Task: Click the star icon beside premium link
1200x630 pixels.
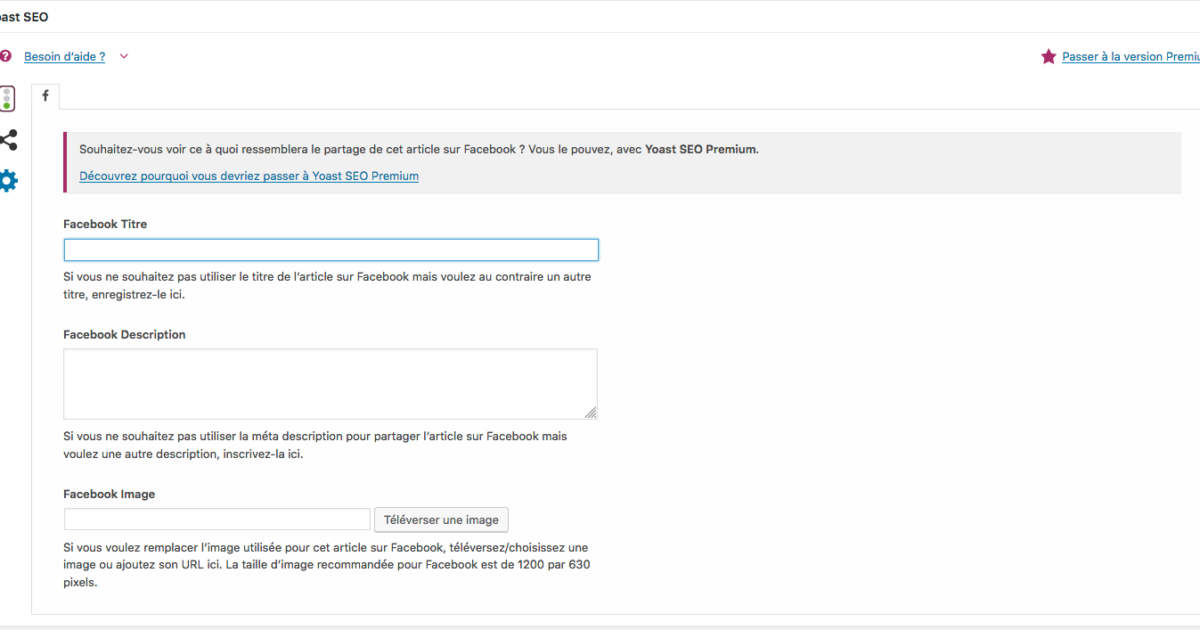Action: (1048, 57)
